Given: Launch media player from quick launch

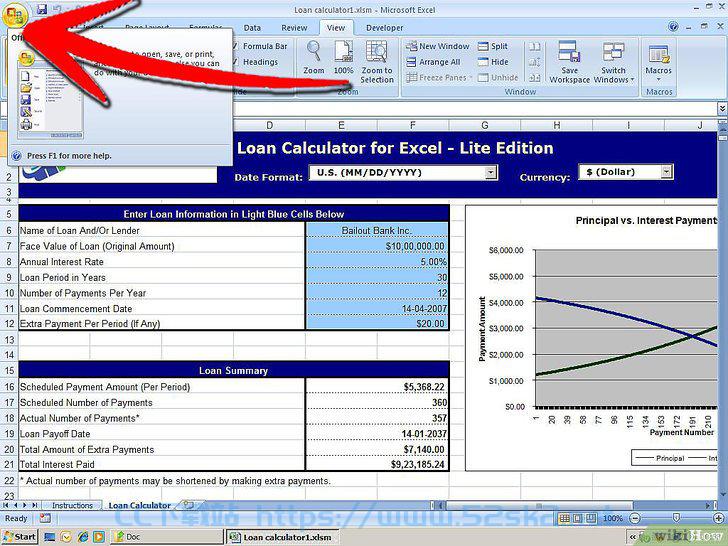Looking at the screenshot, I should pos(99,537).
